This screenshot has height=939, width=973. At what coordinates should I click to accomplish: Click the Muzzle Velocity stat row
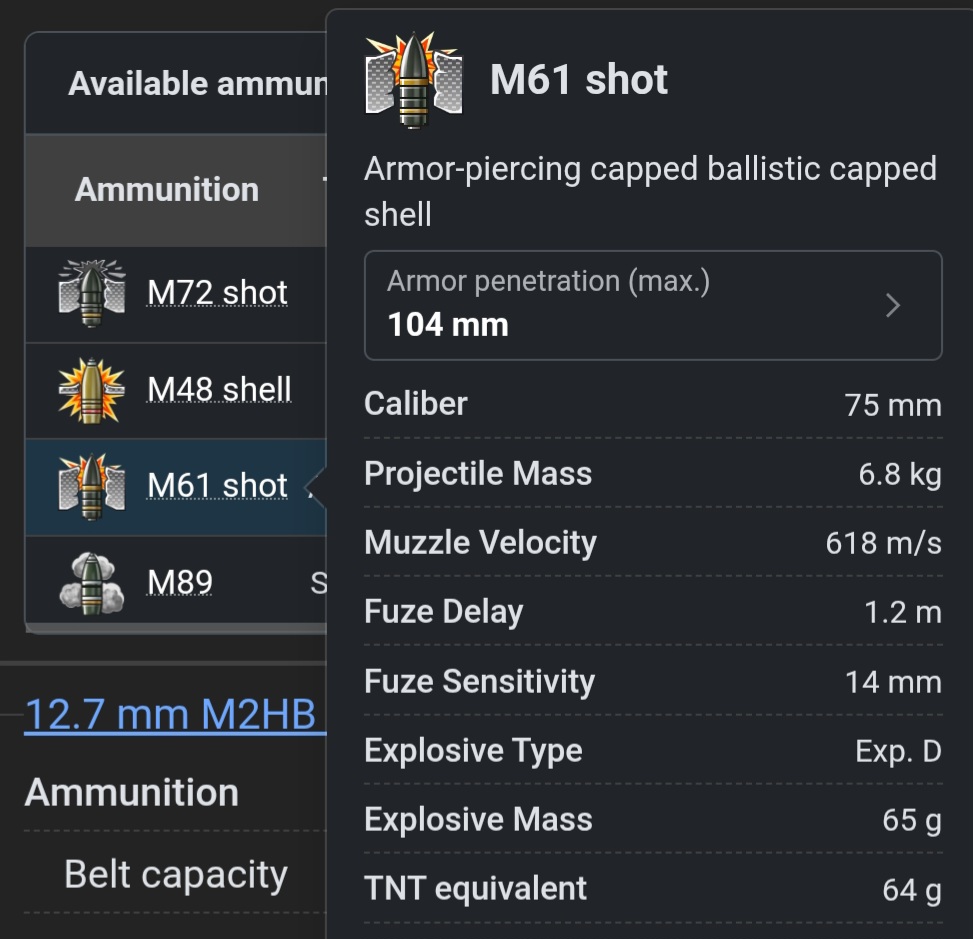tap(650, 541)
